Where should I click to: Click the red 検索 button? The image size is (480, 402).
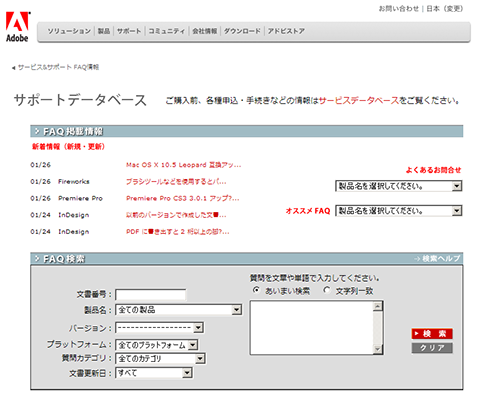click(x=432, y=334)
